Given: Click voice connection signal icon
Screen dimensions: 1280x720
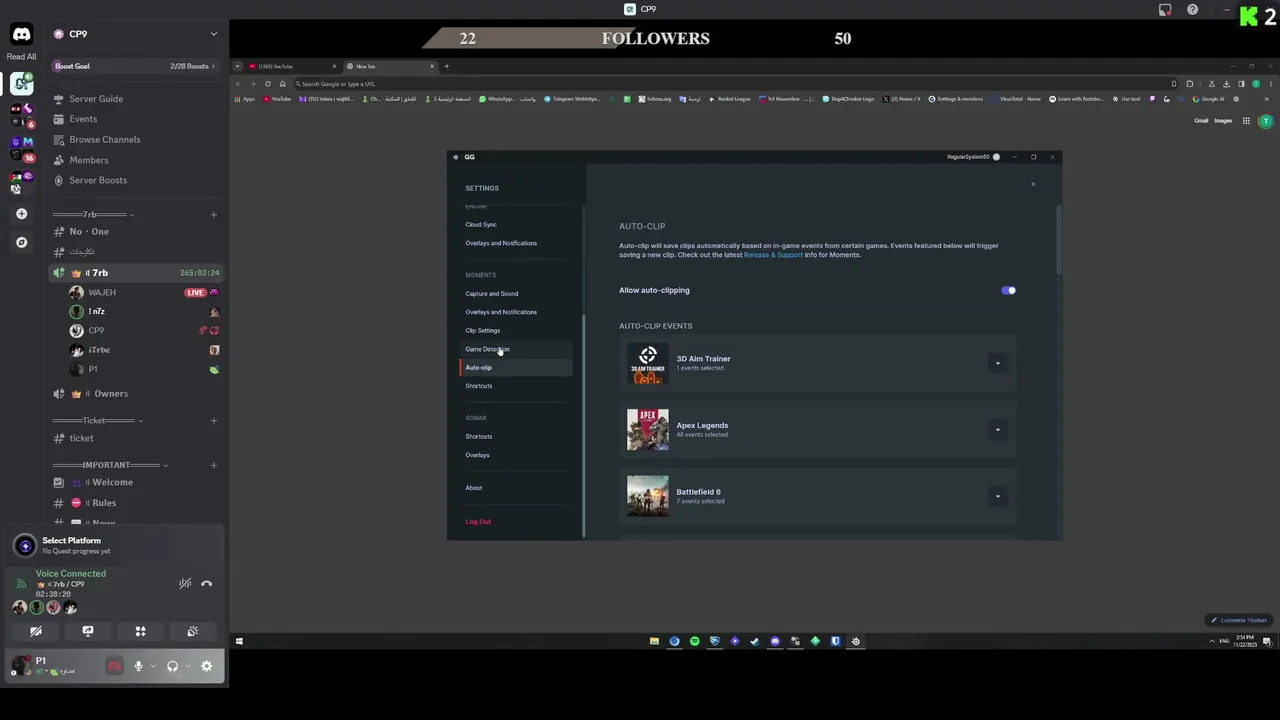Looking at the screenshot, I should click(21, 584).
